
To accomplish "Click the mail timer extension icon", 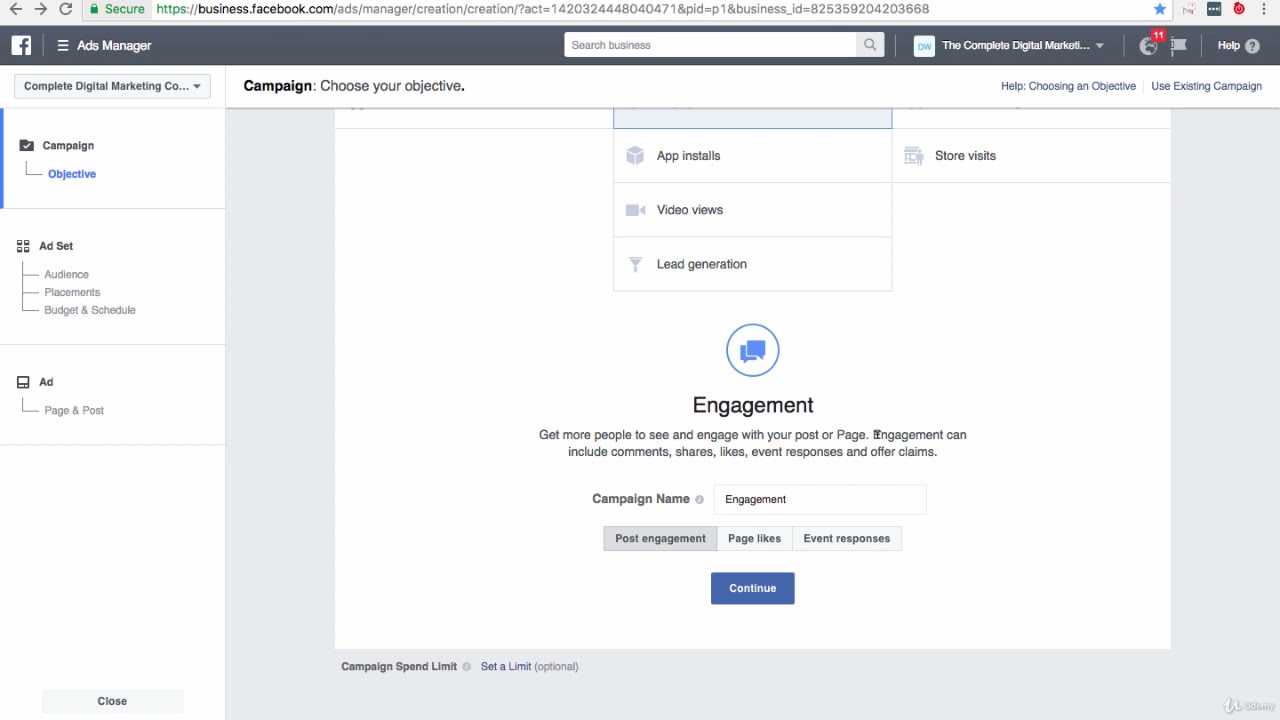I will coord(1187,9).
